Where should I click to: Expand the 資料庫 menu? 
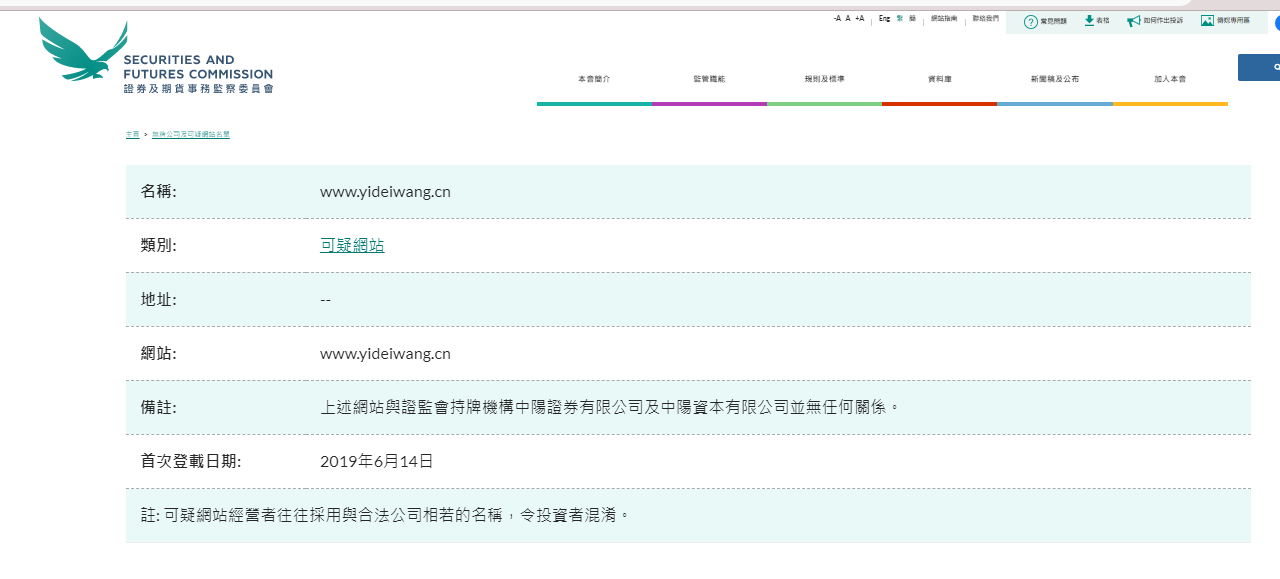click(x=939, y=79)
